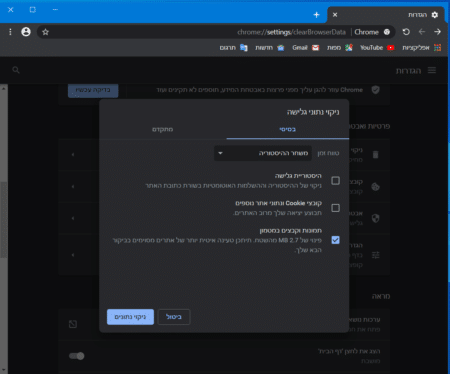
Task: Expand the cookies row arrow
Action: pyautogui.click(x=73, y=187)
